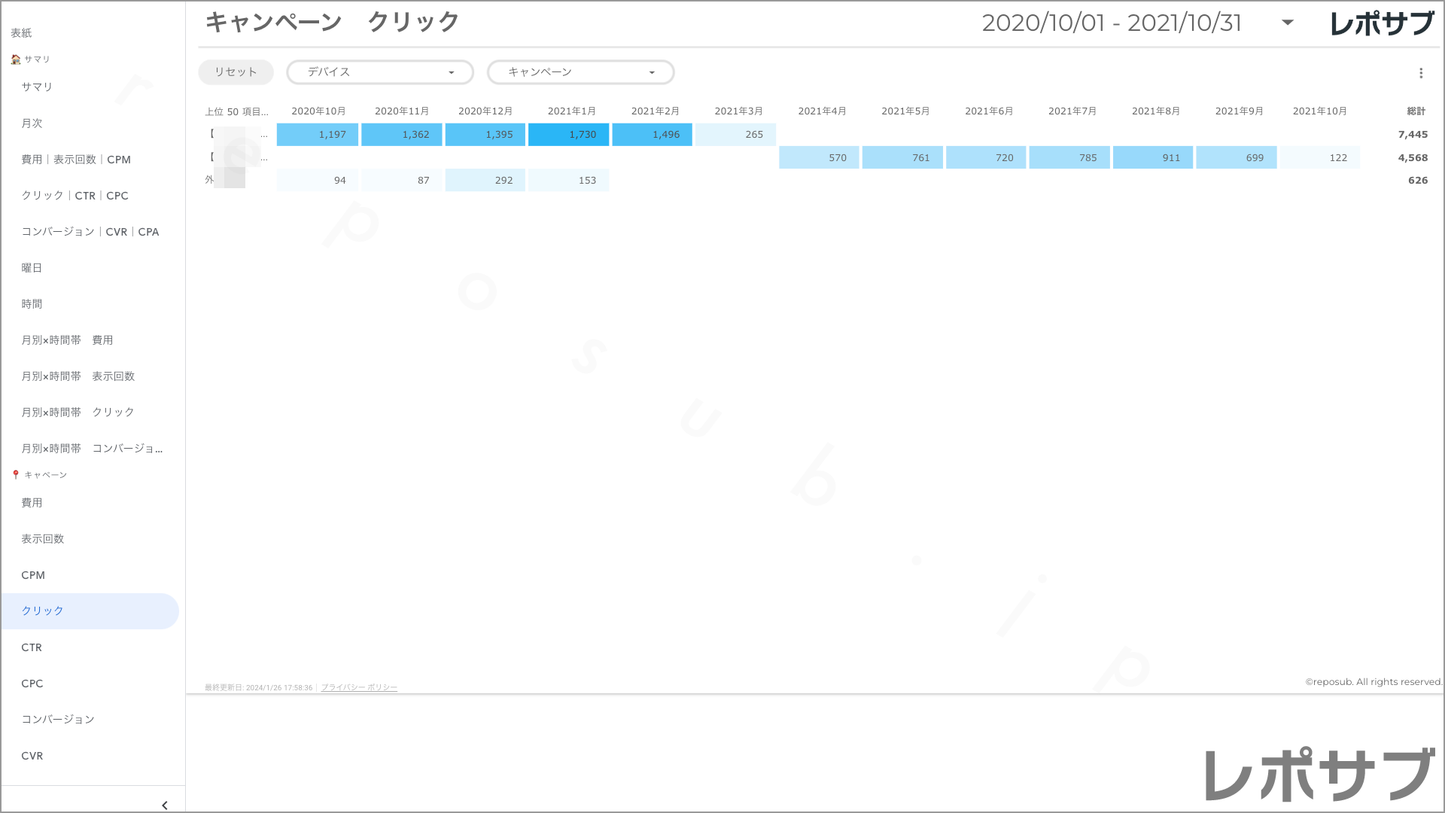
Task: Click the 2020年10月 column header
Action: [x=318, y=111]
